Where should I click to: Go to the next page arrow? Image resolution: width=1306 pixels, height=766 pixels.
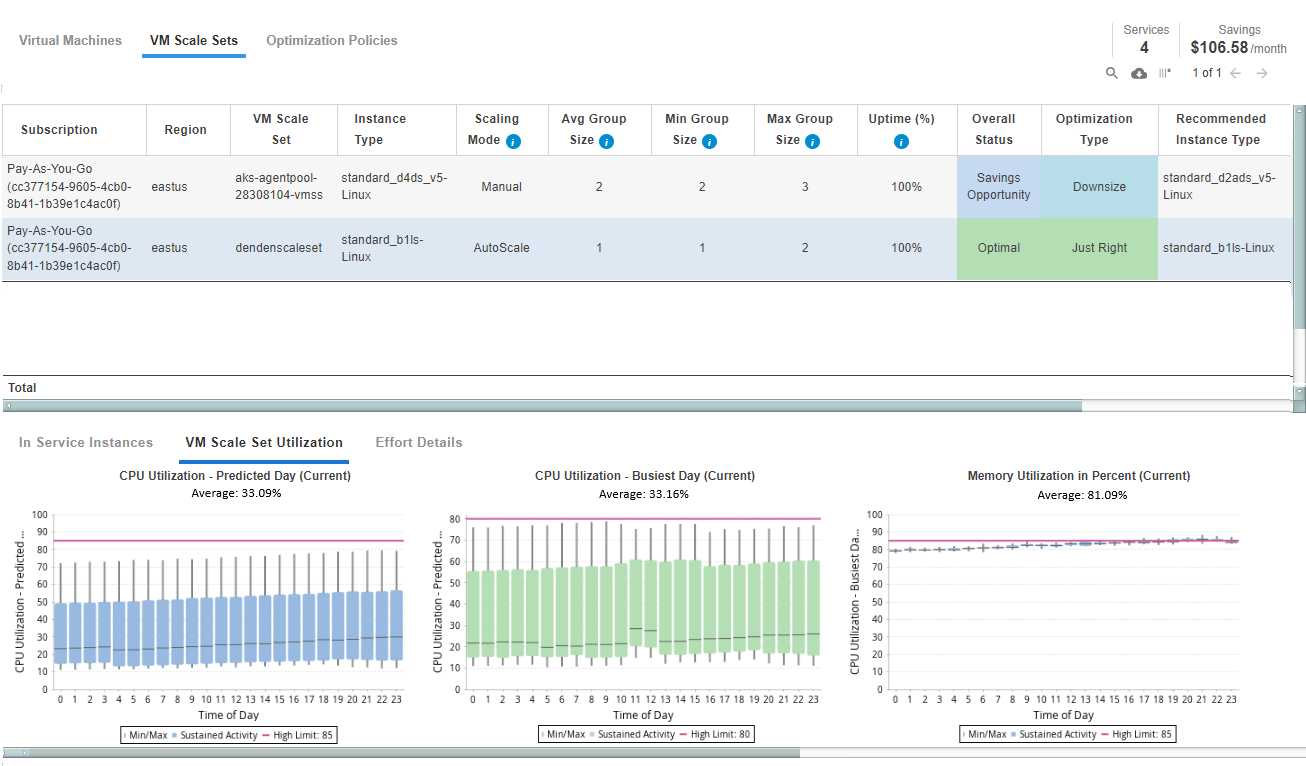(x=1262, y=73)
